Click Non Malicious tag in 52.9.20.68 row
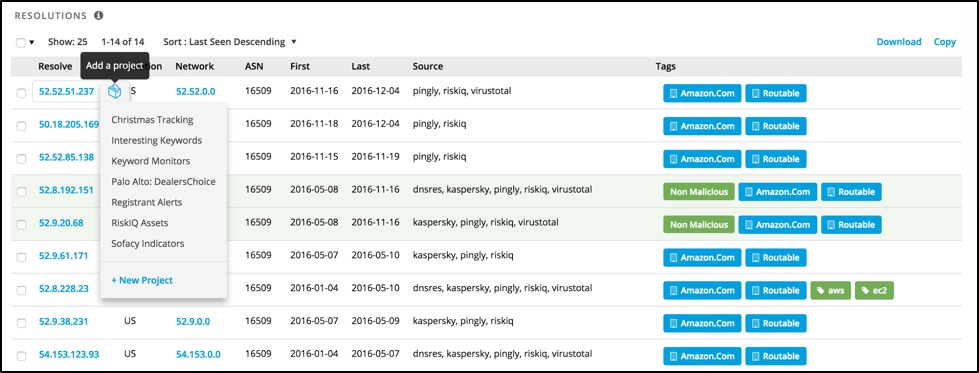 click(699, 225)
